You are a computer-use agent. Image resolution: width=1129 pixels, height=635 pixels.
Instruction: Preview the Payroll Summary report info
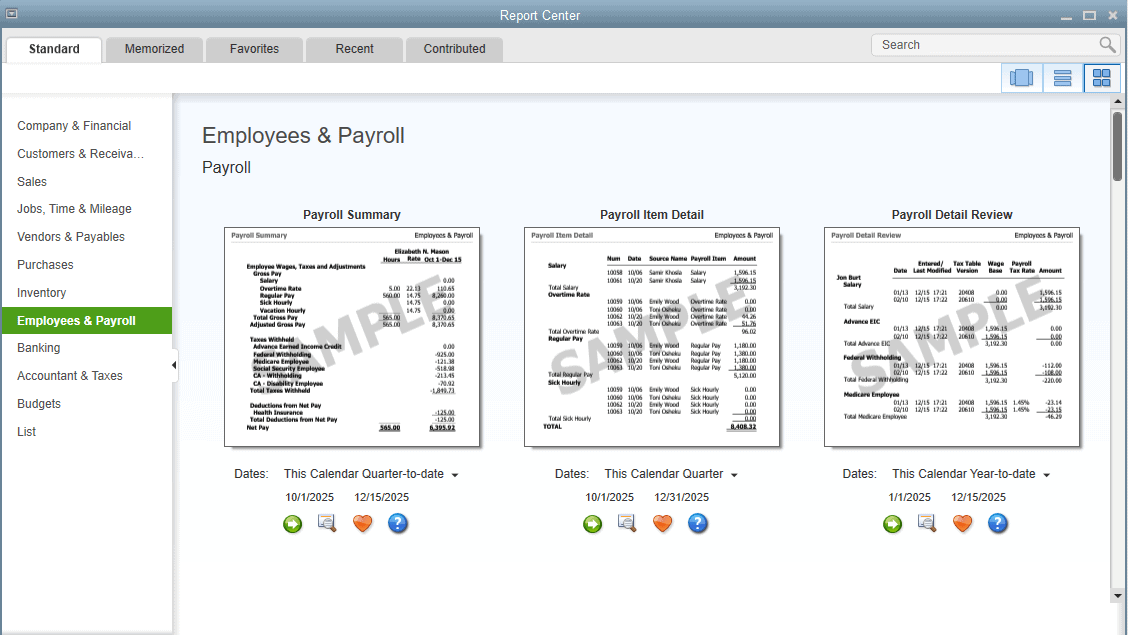click(x=327, y=523)
